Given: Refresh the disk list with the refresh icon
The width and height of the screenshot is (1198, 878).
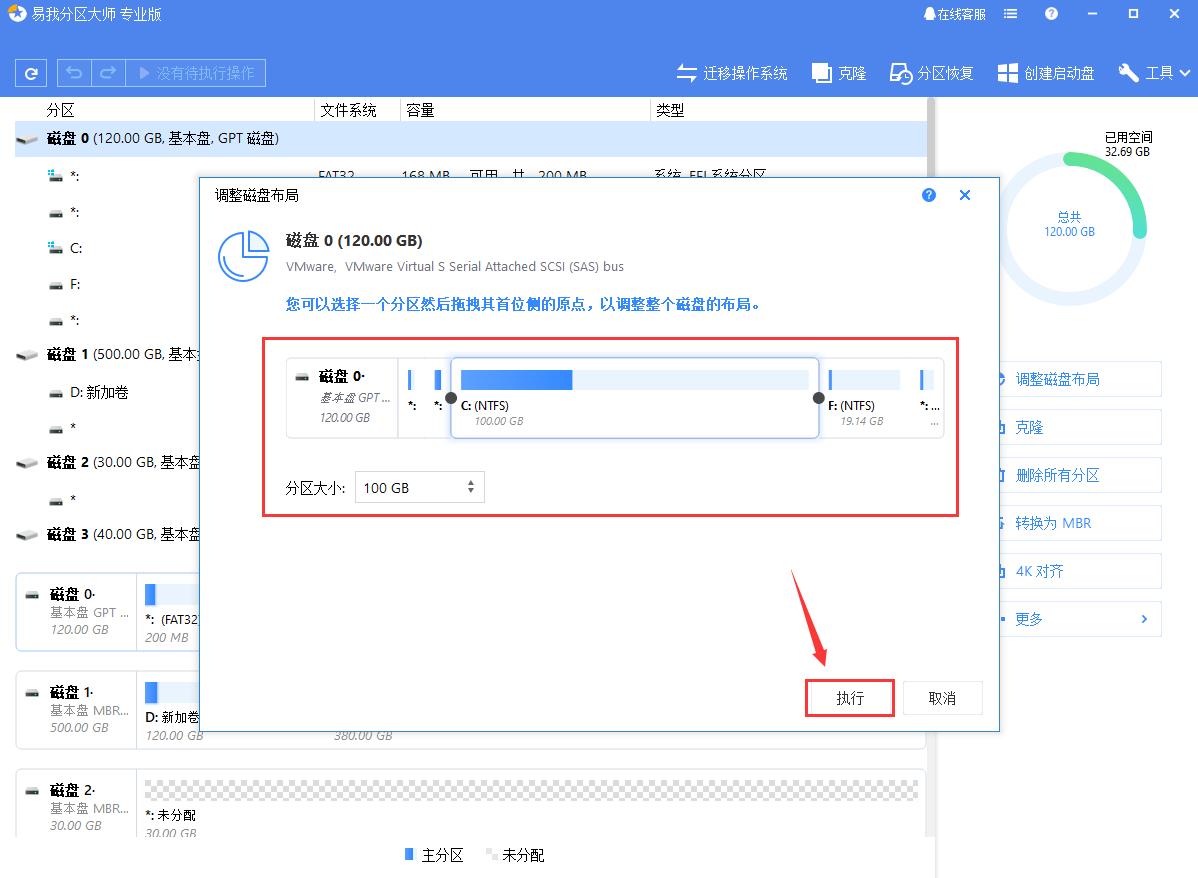Looking at the screenshot, I should [x=31, y=72].
